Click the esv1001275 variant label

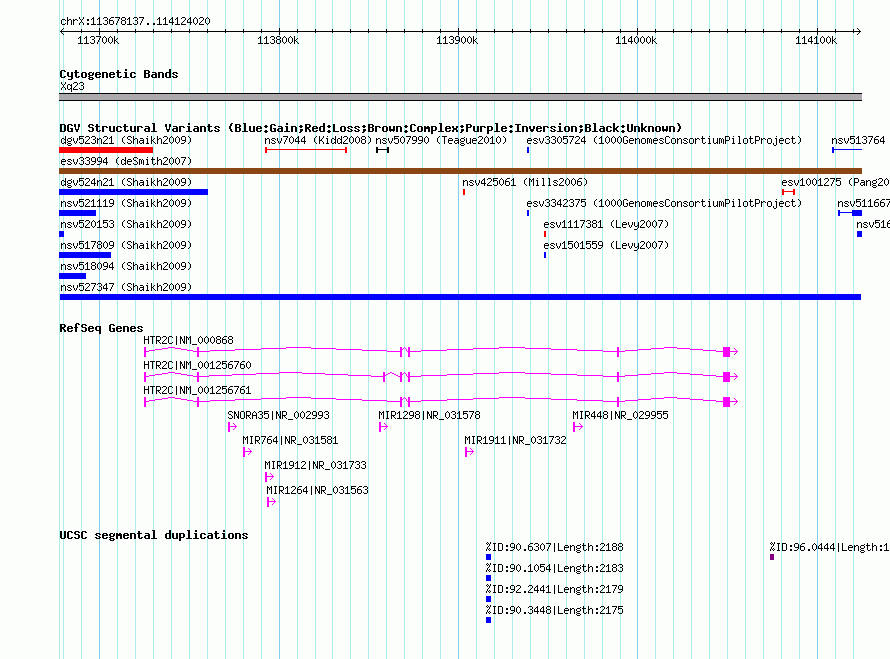pyautogui.click(x=836, y=182)
